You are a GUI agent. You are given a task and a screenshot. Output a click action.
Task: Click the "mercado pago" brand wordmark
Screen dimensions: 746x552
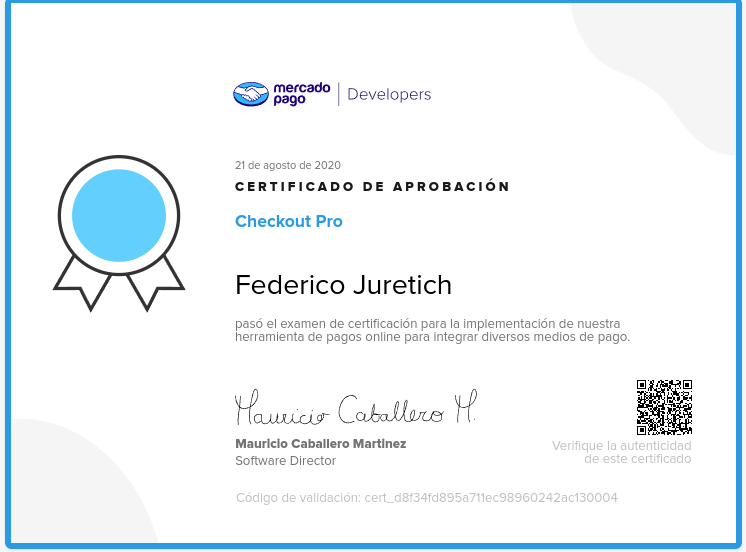302,94
